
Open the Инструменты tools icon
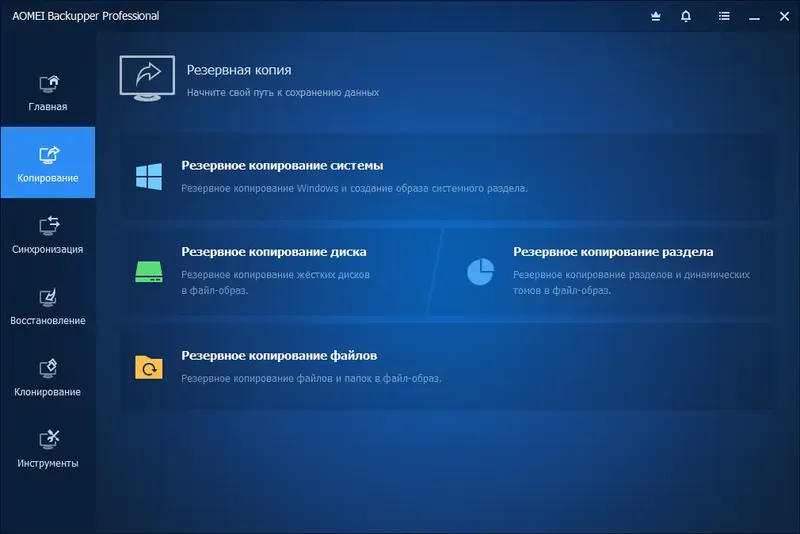click(49, 440)
